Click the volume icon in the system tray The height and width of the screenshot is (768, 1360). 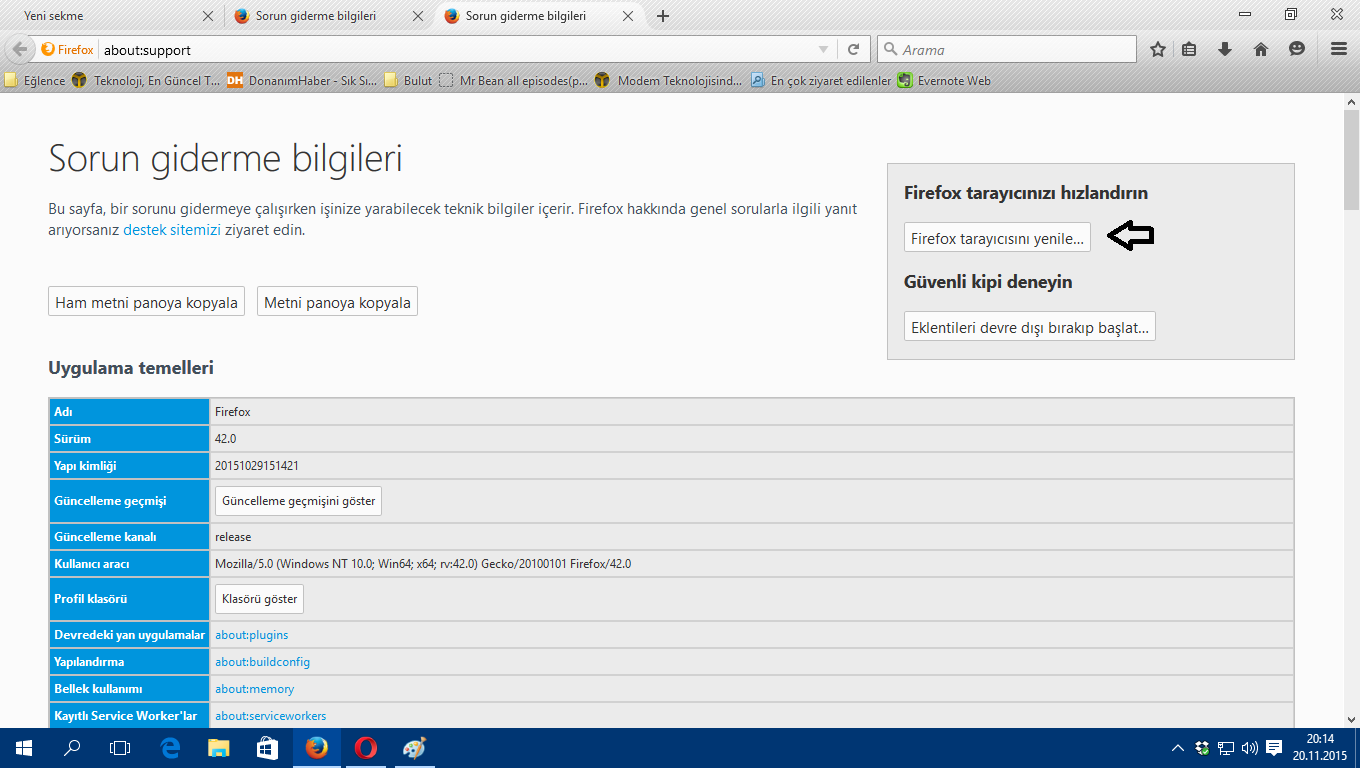coord(1249,748)
